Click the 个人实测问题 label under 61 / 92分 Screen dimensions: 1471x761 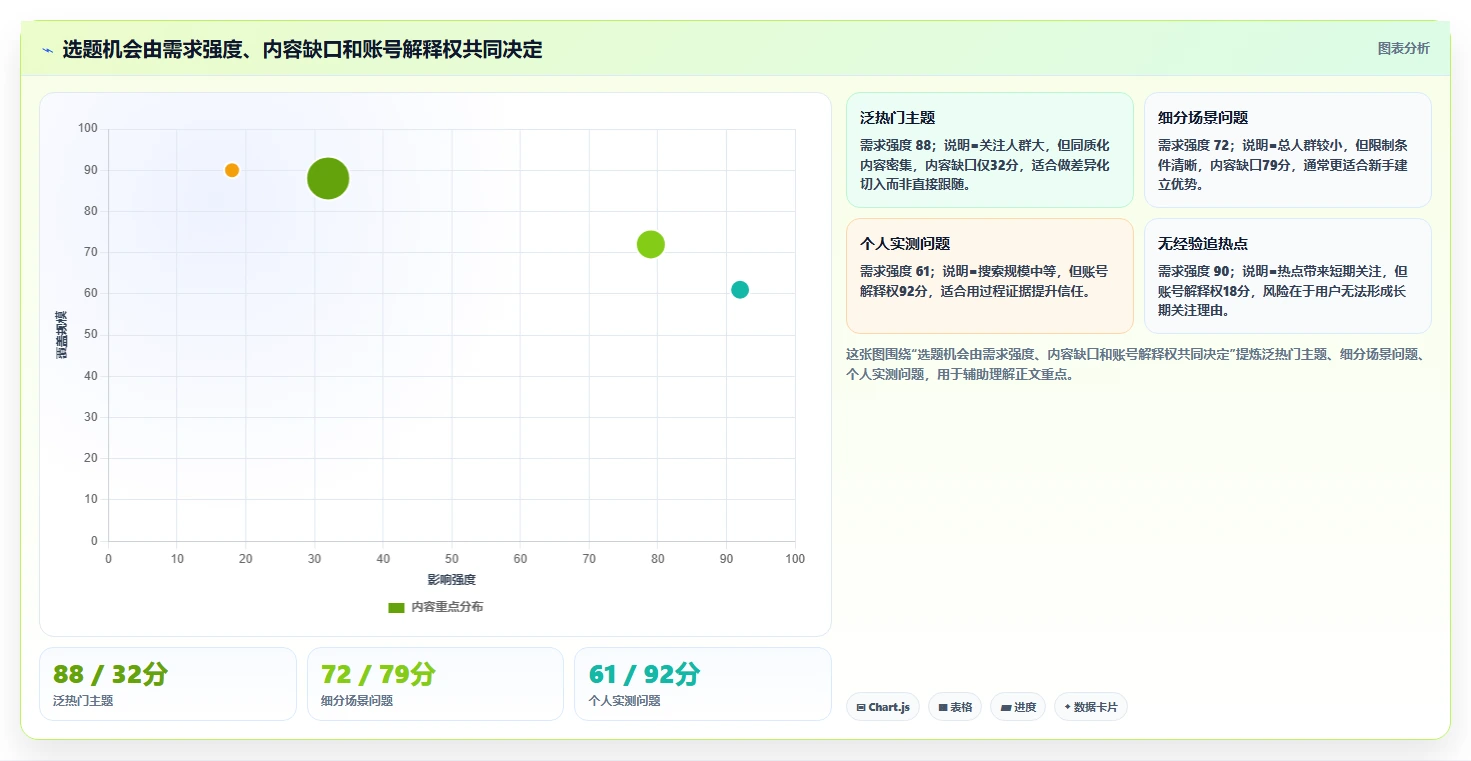click(625, 701)
